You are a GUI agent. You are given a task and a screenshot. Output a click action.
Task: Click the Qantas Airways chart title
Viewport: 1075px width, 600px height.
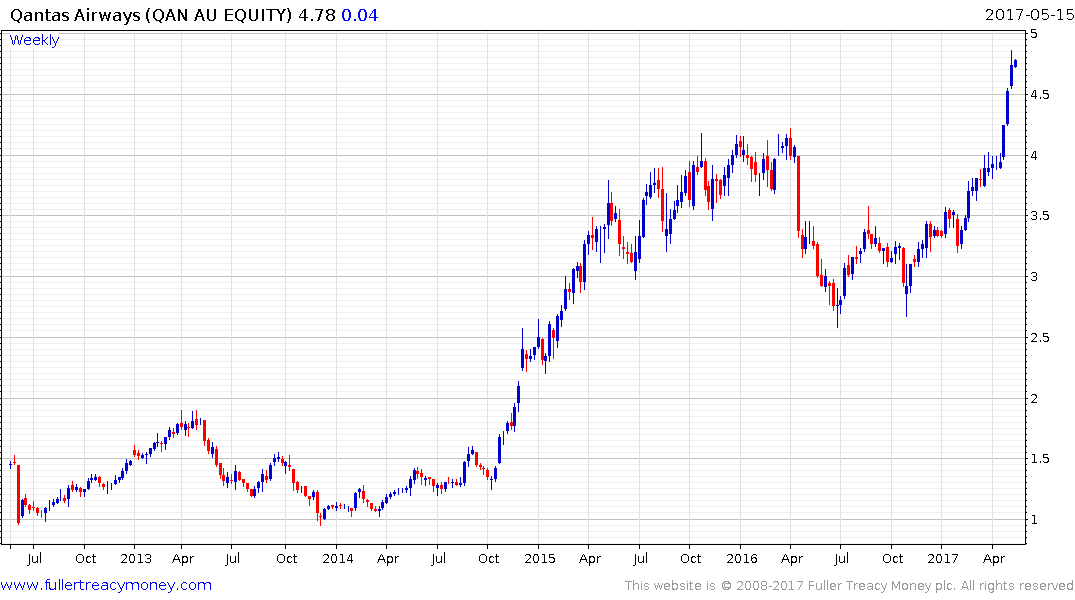point(151,15)
